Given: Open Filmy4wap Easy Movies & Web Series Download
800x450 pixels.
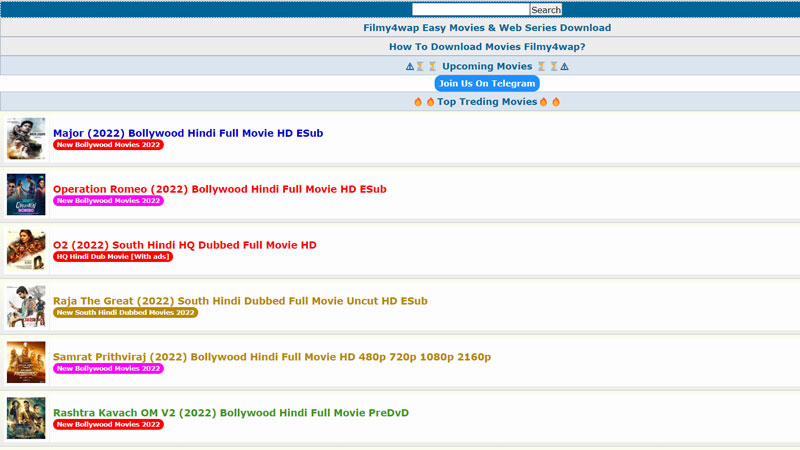Looking at the screenshot, I should (x=487, y=28).
